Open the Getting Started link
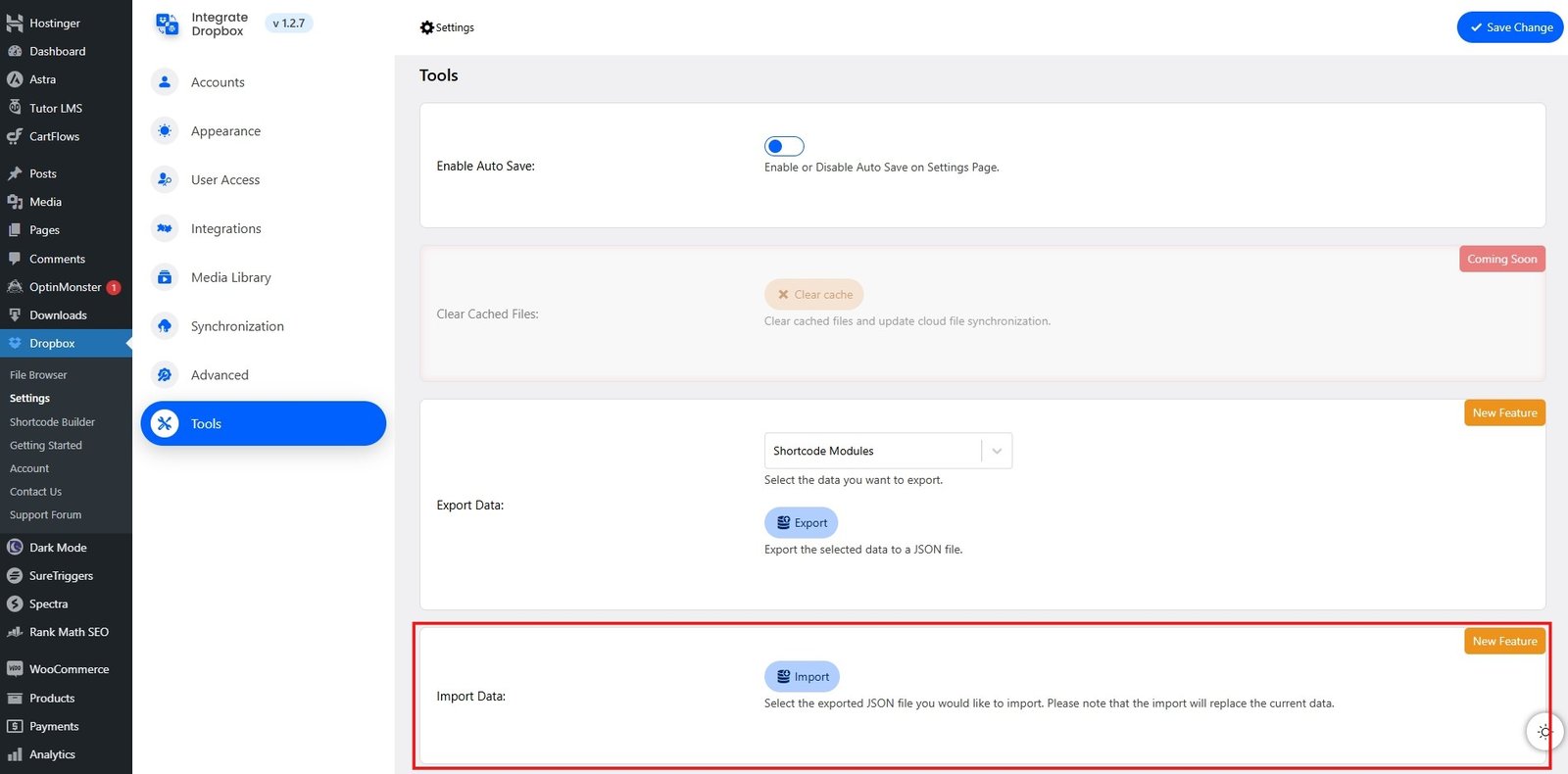 [x=46, y=446]
